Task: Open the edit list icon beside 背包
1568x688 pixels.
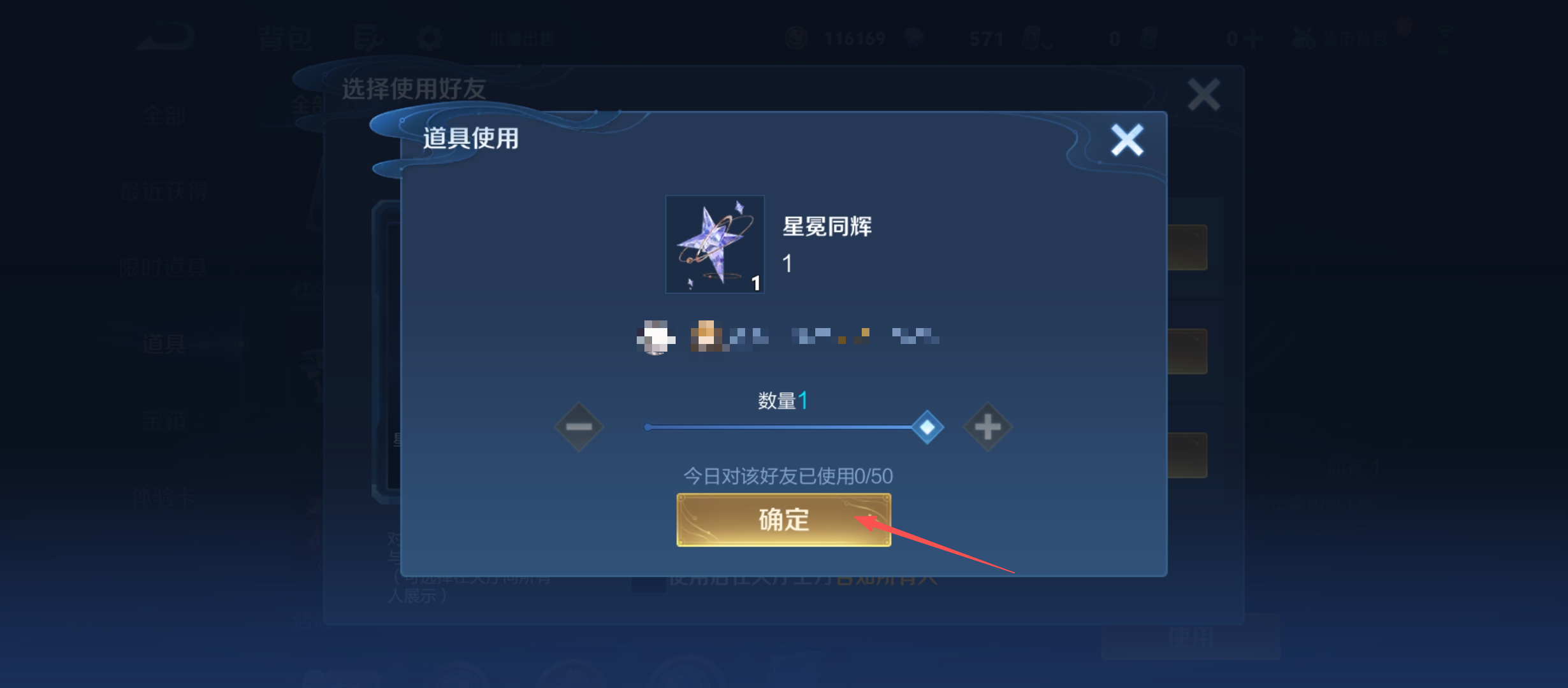Action: (x=368, y=38)
